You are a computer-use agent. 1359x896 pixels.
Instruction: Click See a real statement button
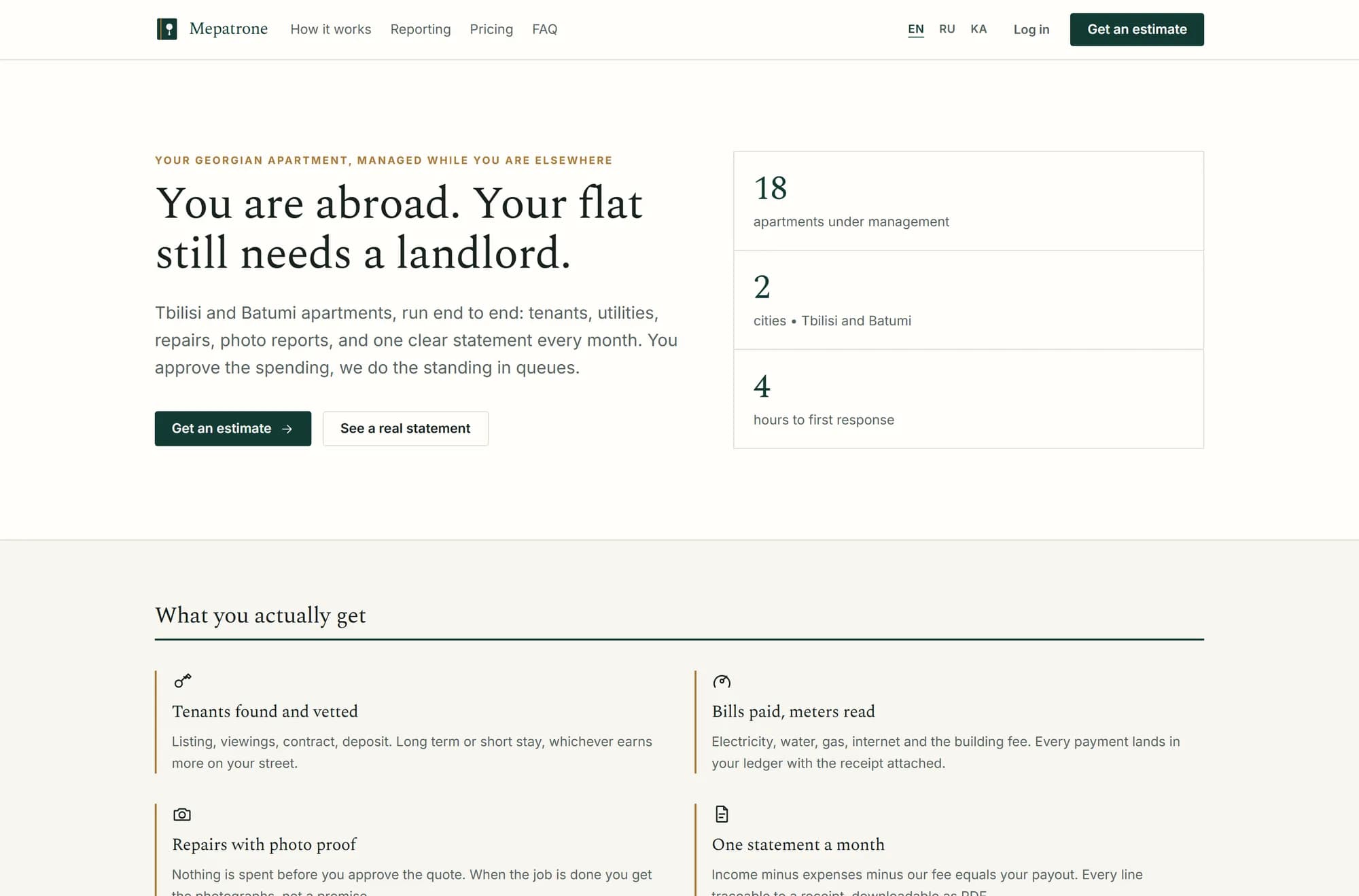click(x=406, y=429)
